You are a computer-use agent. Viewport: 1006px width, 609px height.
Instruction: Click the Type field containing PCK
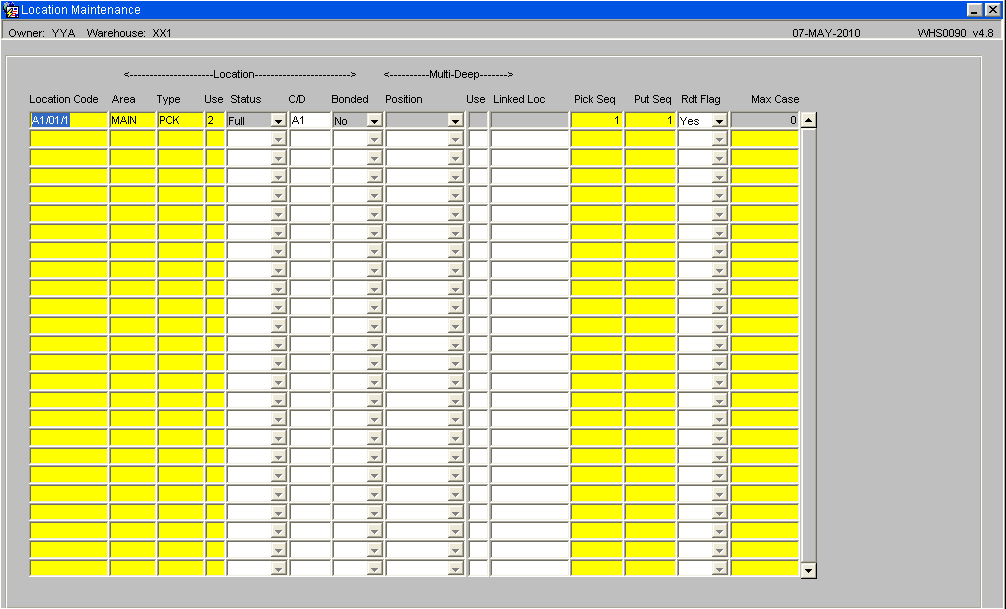pos(181,120)
